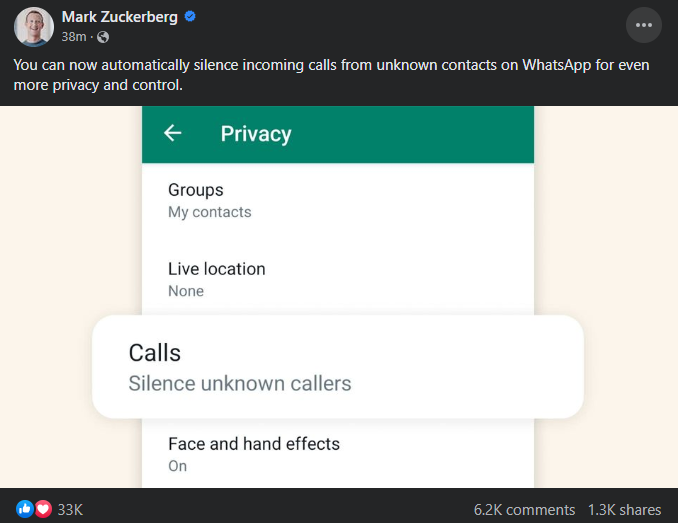
Task: Show the 1.3K shares list
Action: [625, 509]
